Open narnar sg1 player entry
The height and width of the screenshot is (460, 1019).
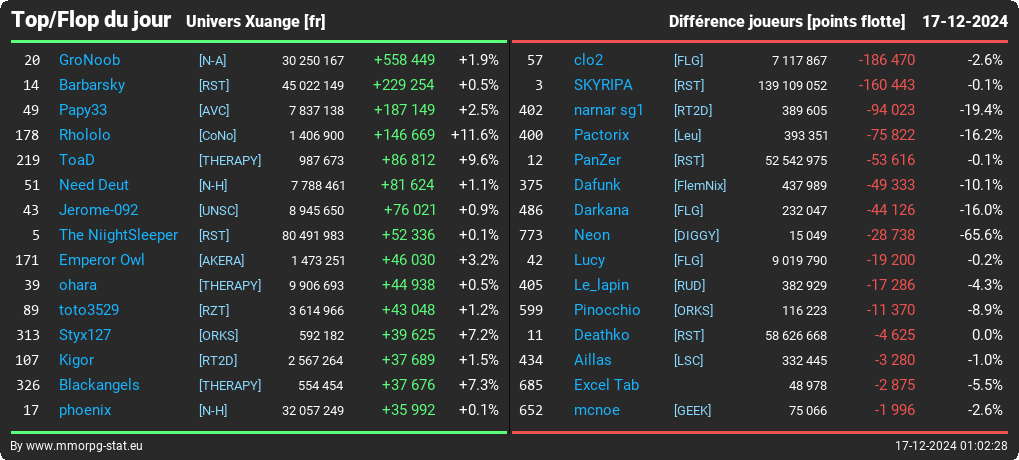click(608, 110)
